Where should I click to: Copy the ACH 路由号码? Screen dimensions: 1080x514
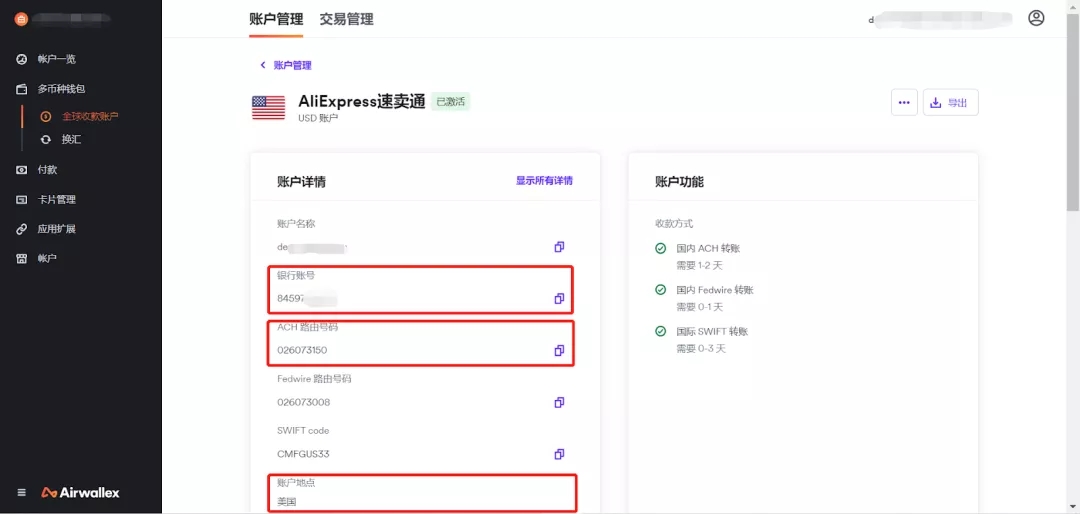(x=559, y=350)
